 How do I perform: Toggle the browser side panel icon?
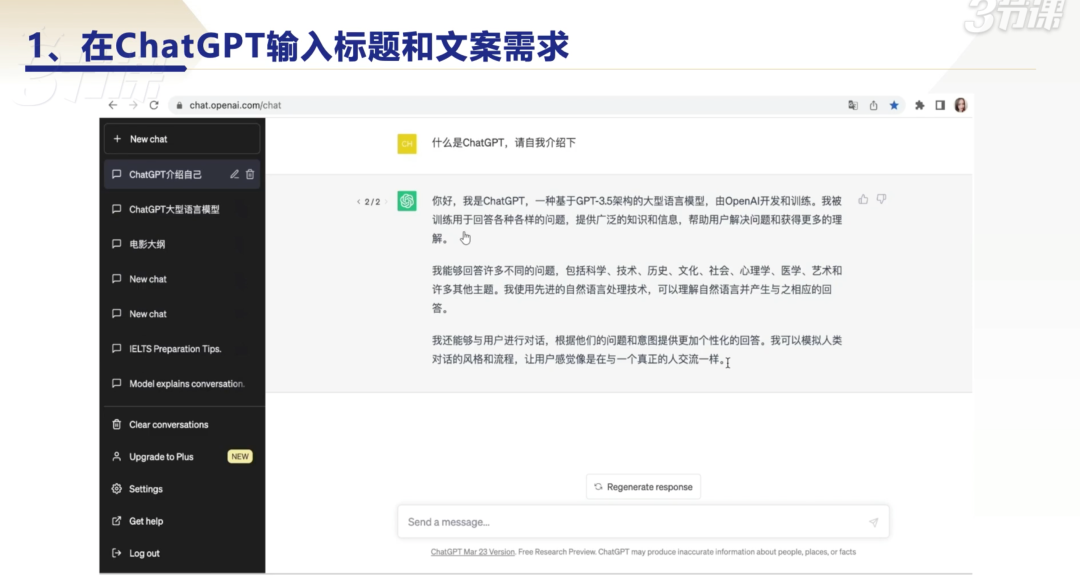click(x=940, y=104)
